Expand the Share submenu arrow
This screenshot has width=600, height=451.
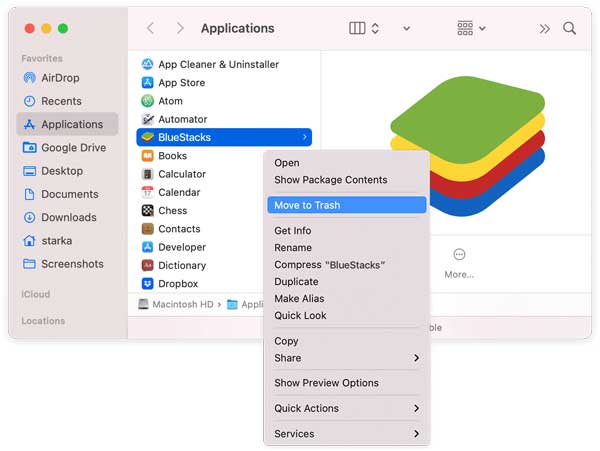(416, 358)
